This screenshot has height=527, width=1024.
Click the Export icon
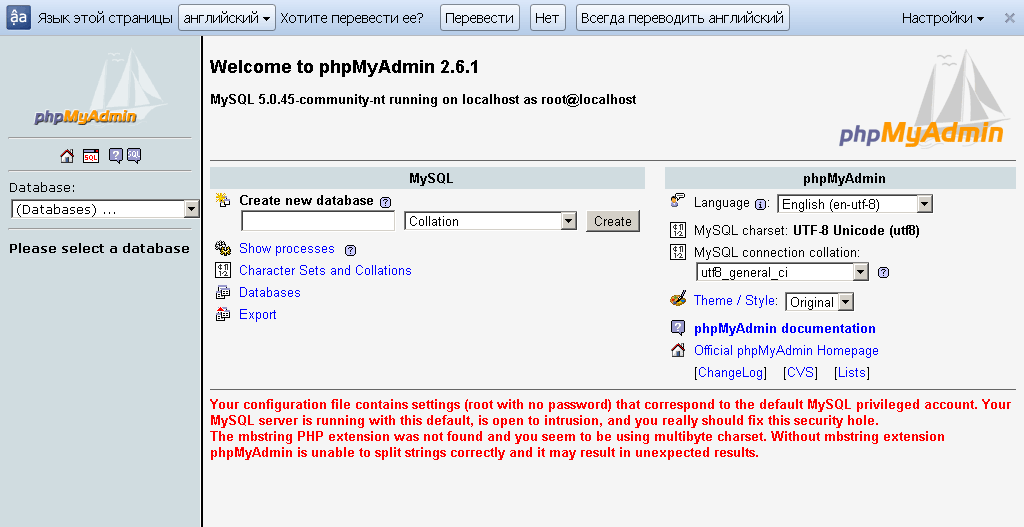coord(223,314)
